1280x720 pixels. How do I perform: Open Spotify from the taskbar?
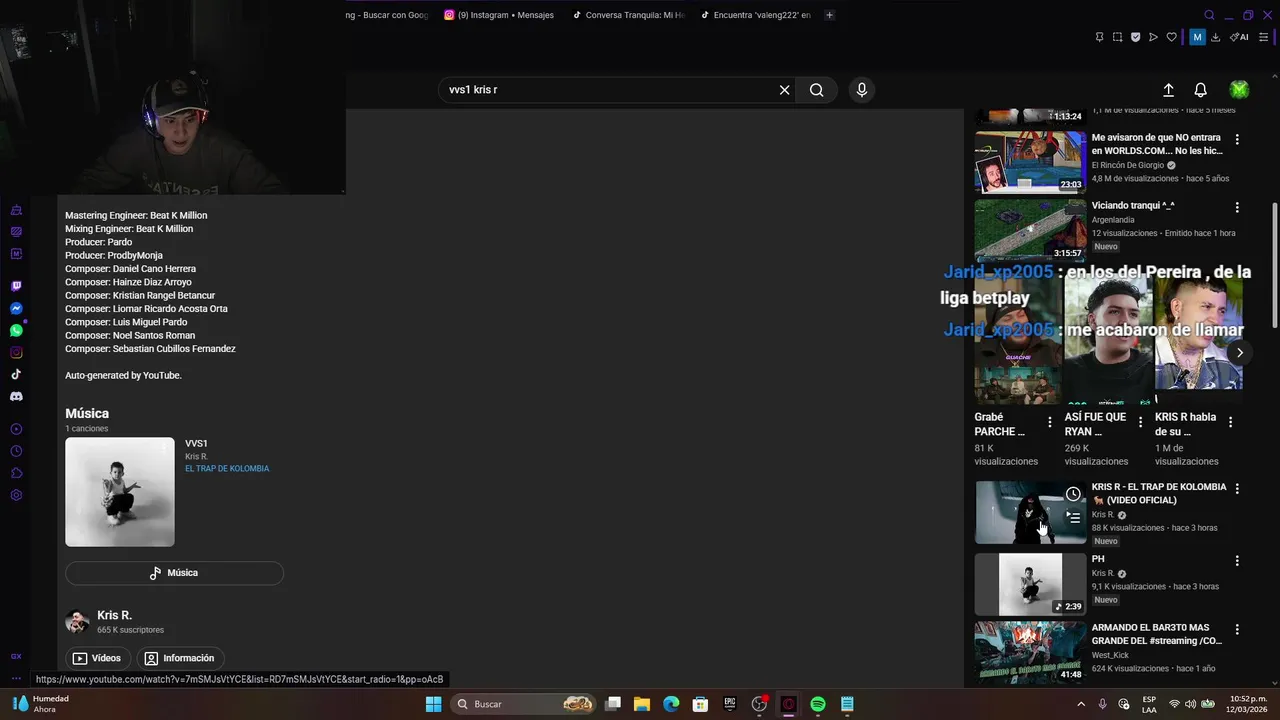818,704
